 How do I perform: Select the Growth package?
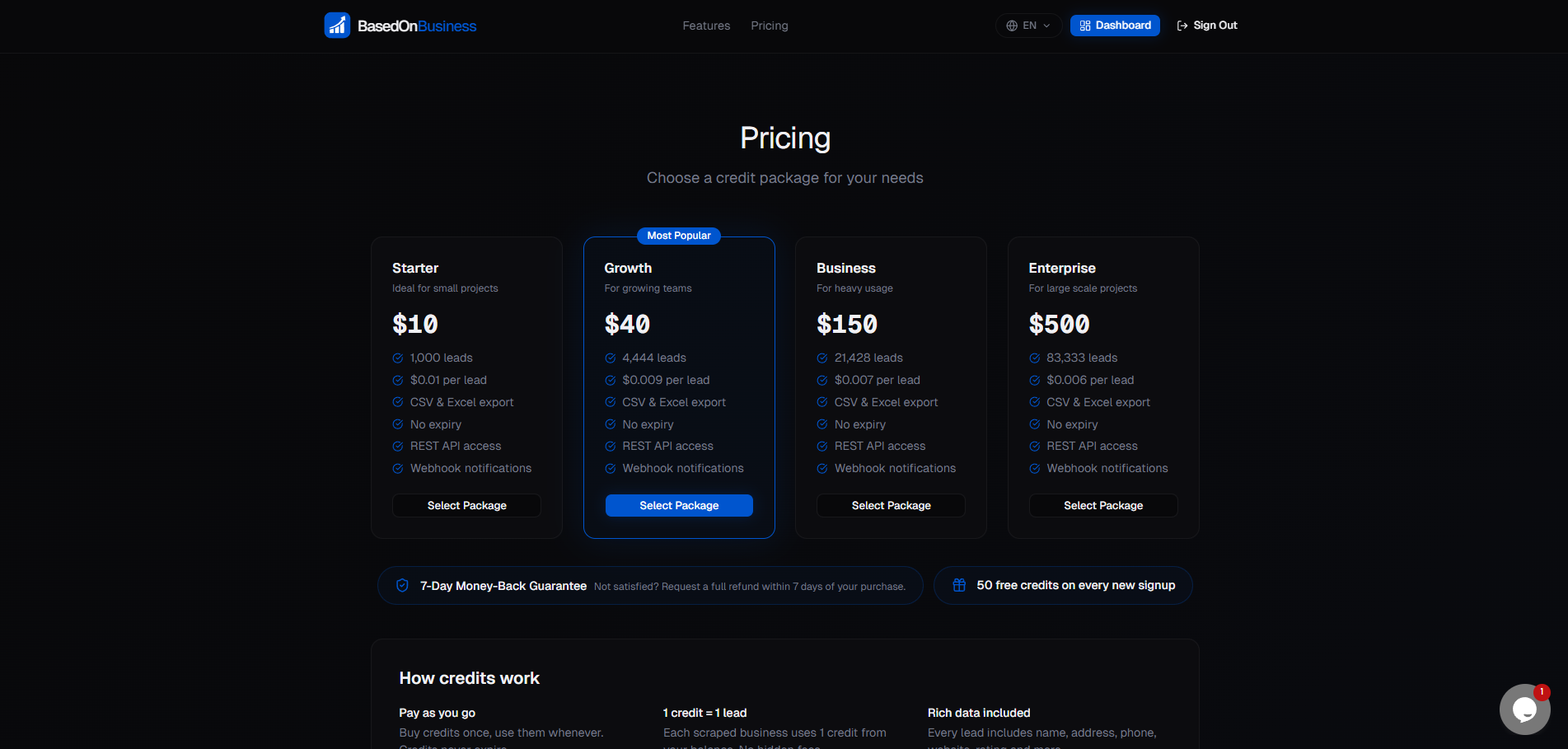[x=678, y=505]
